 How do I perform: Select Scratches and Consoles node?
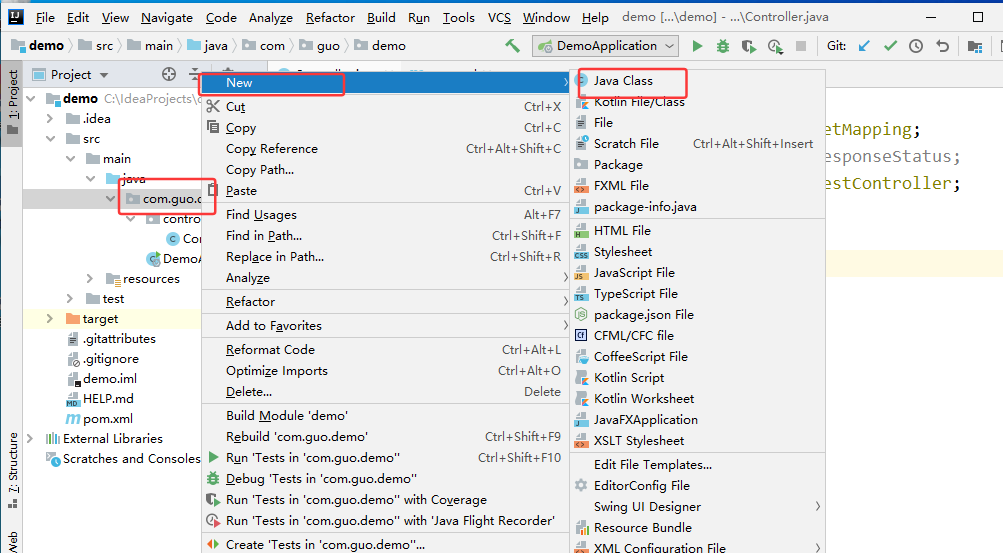pyautogui.click(x=123, y=458)
